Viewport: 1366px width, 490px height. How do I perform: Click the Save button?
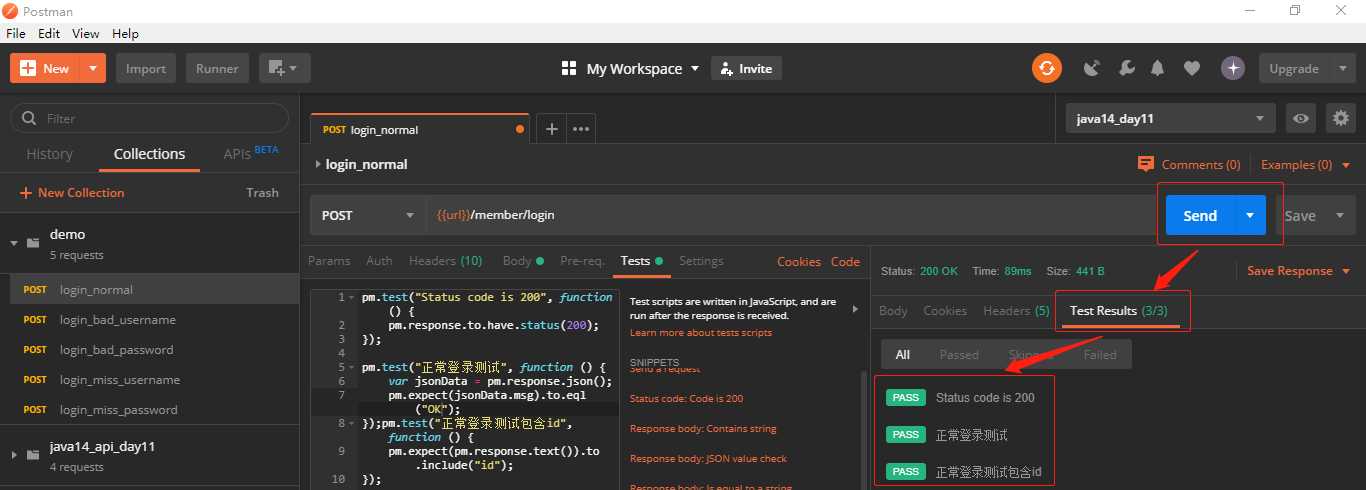(1300, 215)
